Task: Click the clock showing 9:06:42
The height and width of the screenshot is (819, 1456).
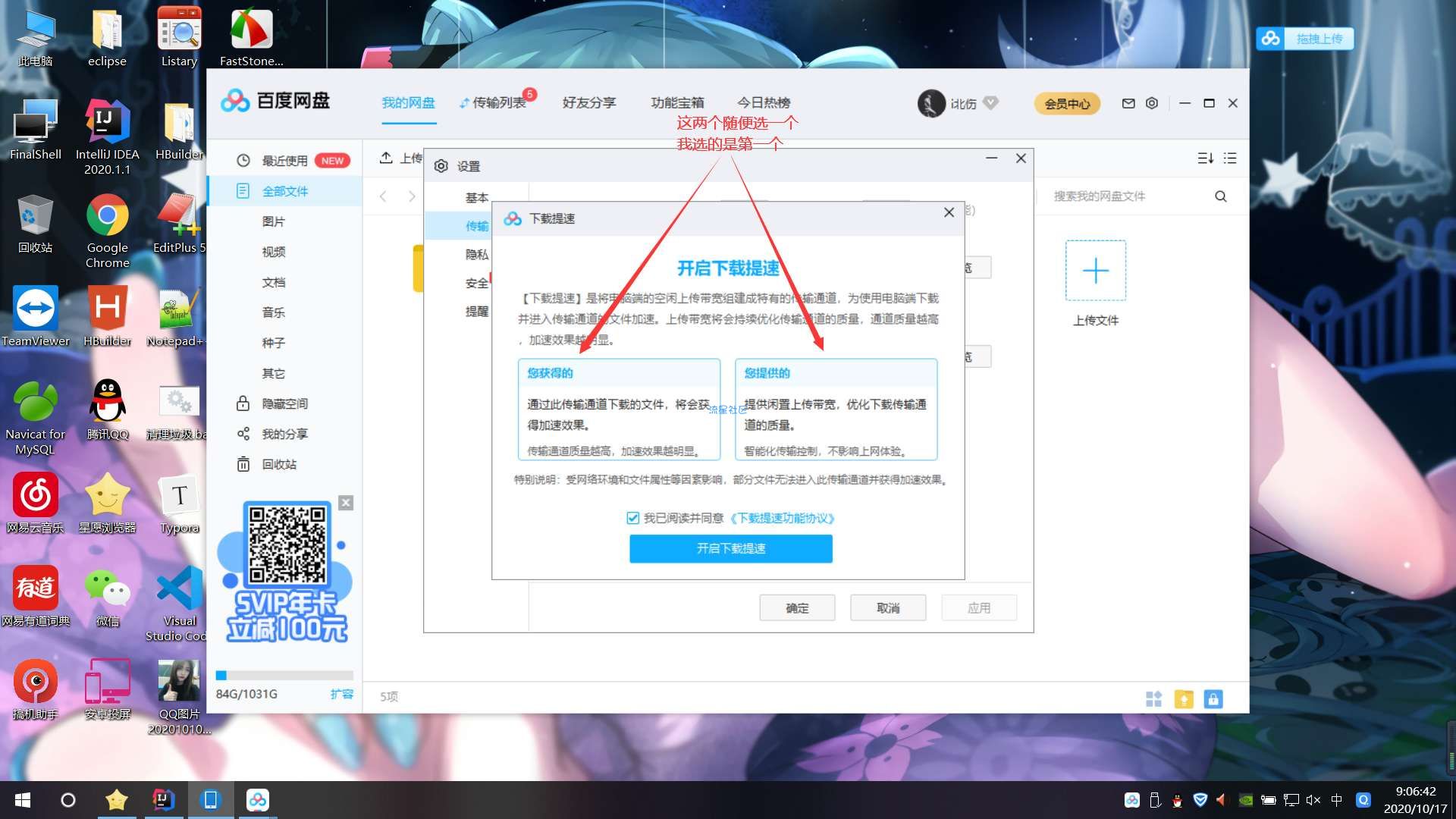Action: click(x=1416, y=792)
